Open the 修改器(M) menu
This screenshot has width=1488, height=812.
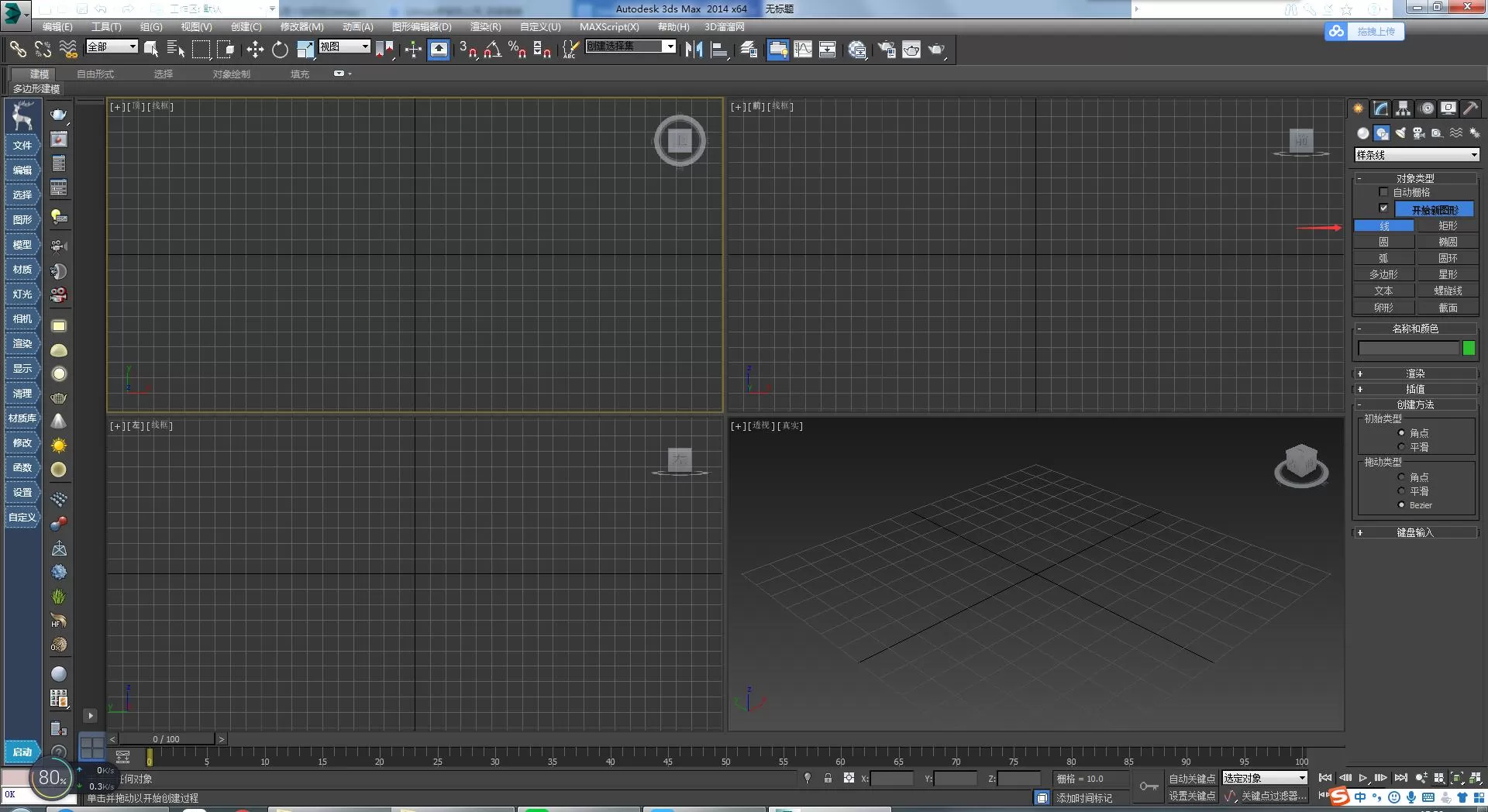[x=302, y=26]
